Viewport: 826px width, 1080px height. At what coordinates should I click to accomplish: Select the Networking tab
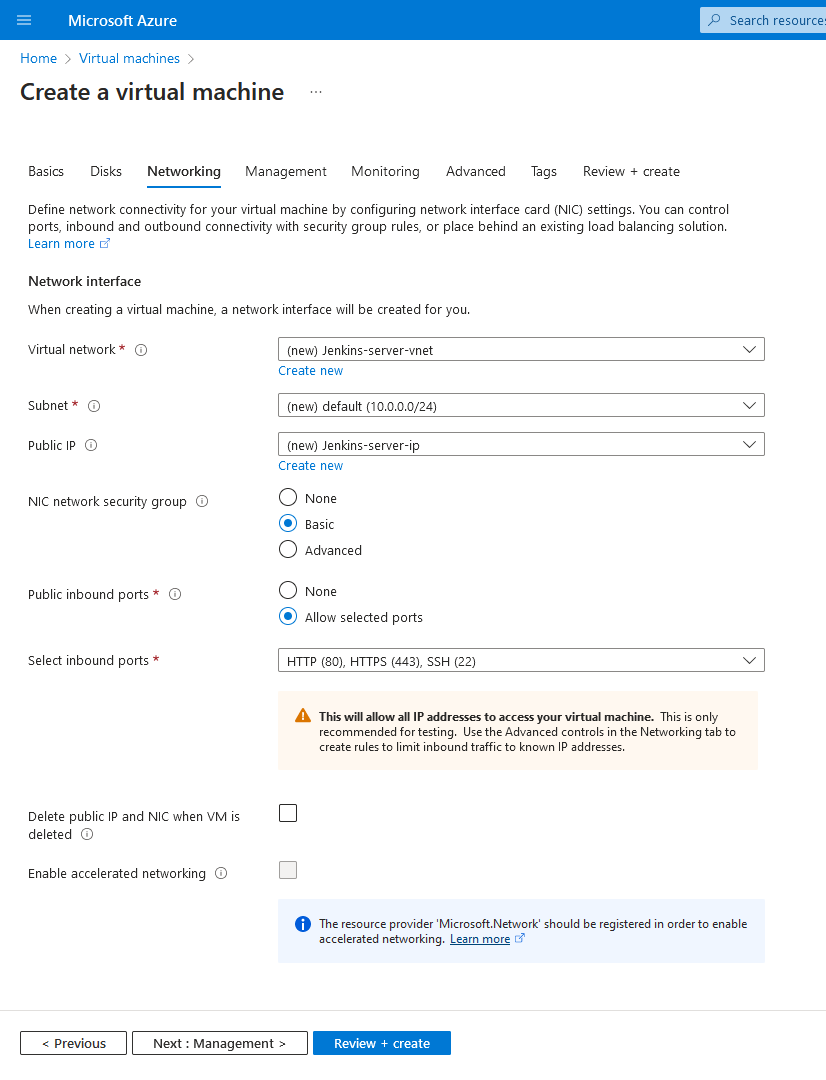pyautogui.click(x=184, y=172)
